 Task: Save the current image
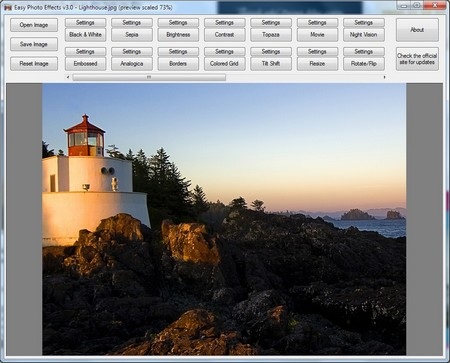34,44
